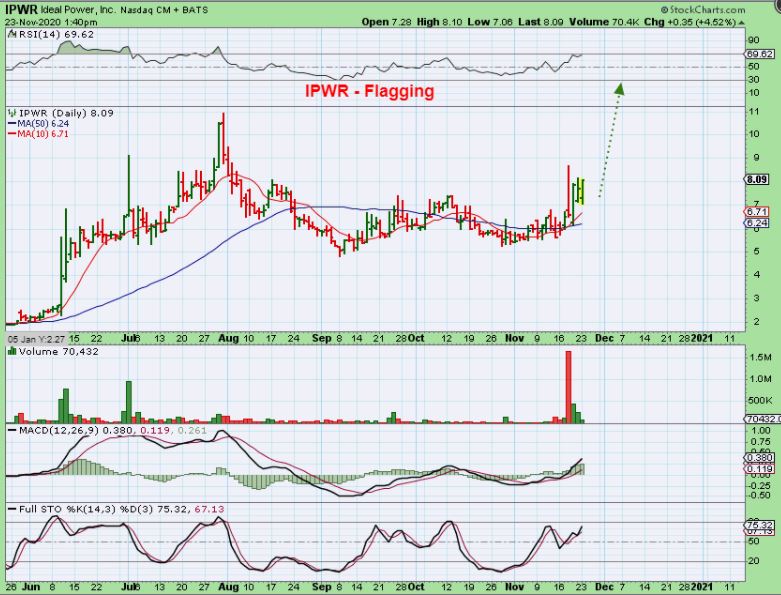The height and width of the screenshot is (595, 781).
Task: Click the tall red volume spike bar
Action: (x=569, y=385)
